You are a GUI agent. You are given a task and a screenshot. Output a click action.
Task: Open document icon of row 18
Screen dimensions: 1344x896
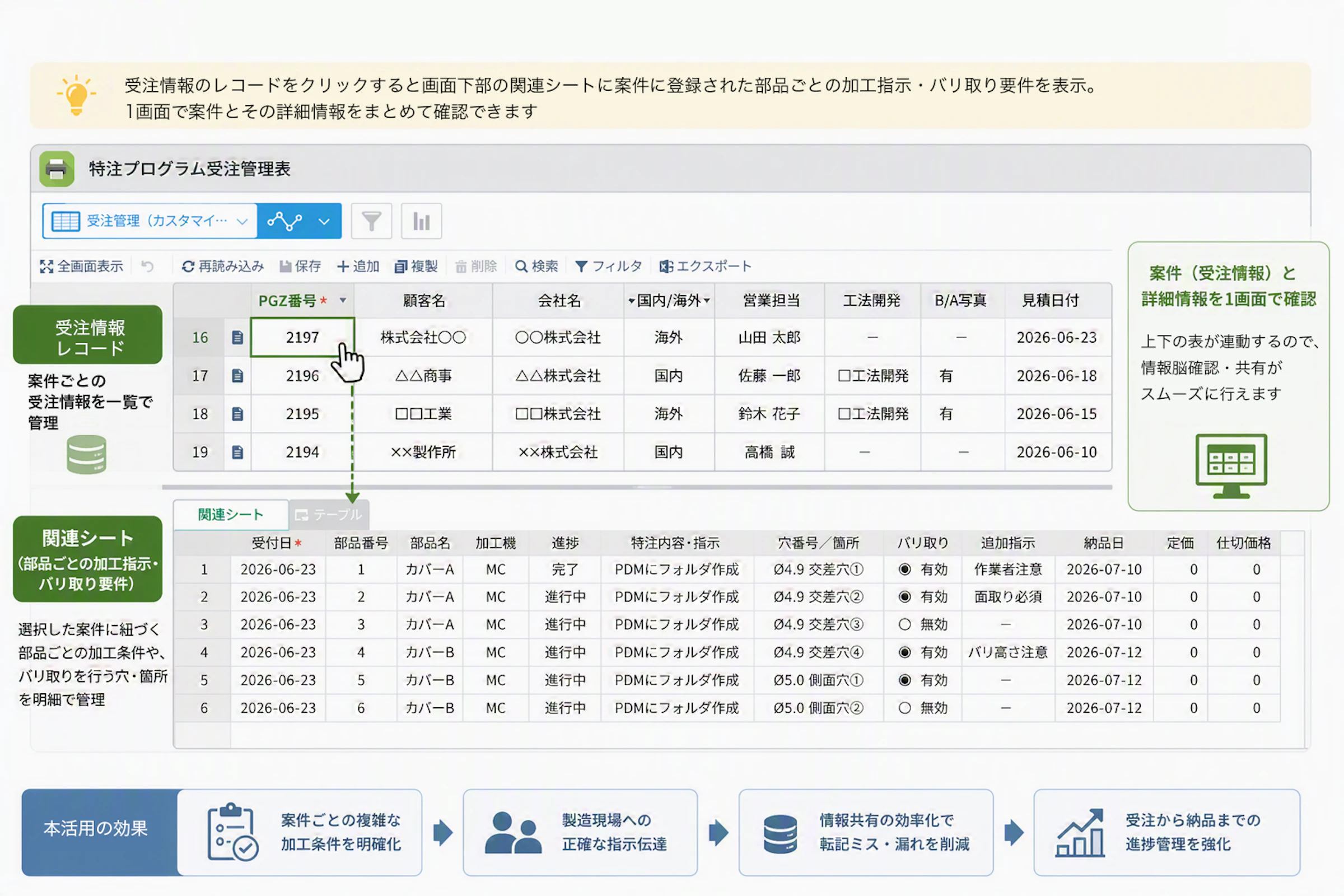click(x=237, y=414)
